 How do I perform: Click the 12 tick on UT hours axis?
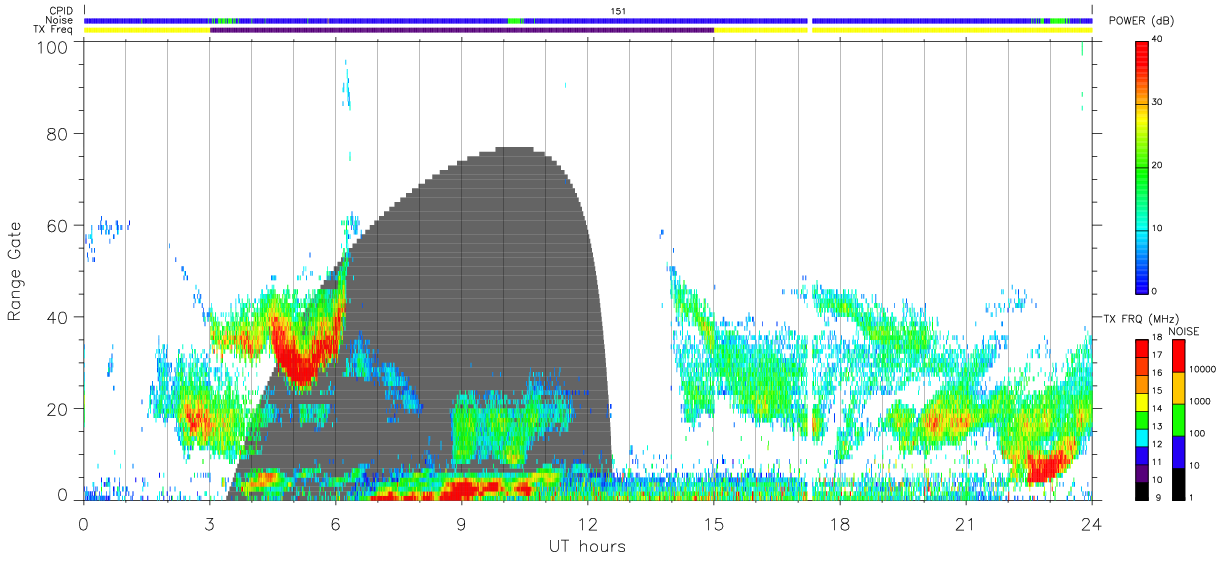point(588,522)
